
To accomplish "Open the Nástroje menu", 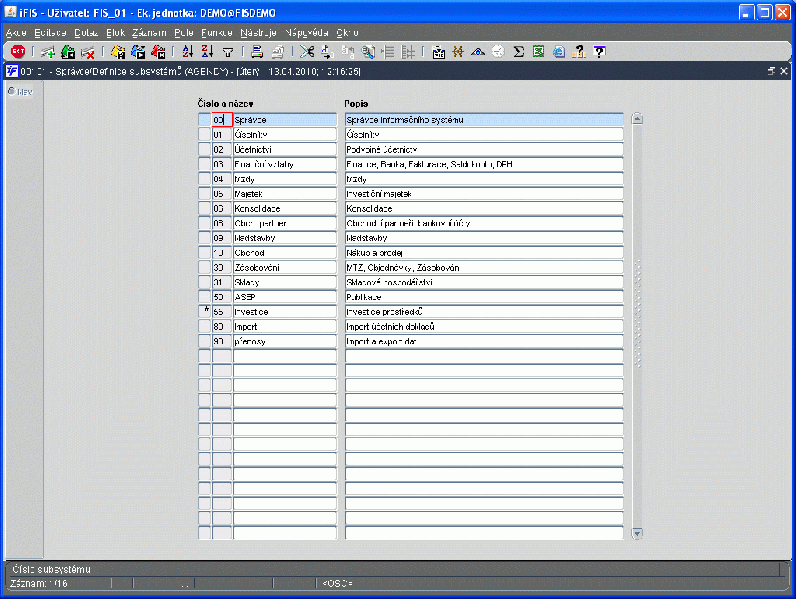I will point(258,32).
